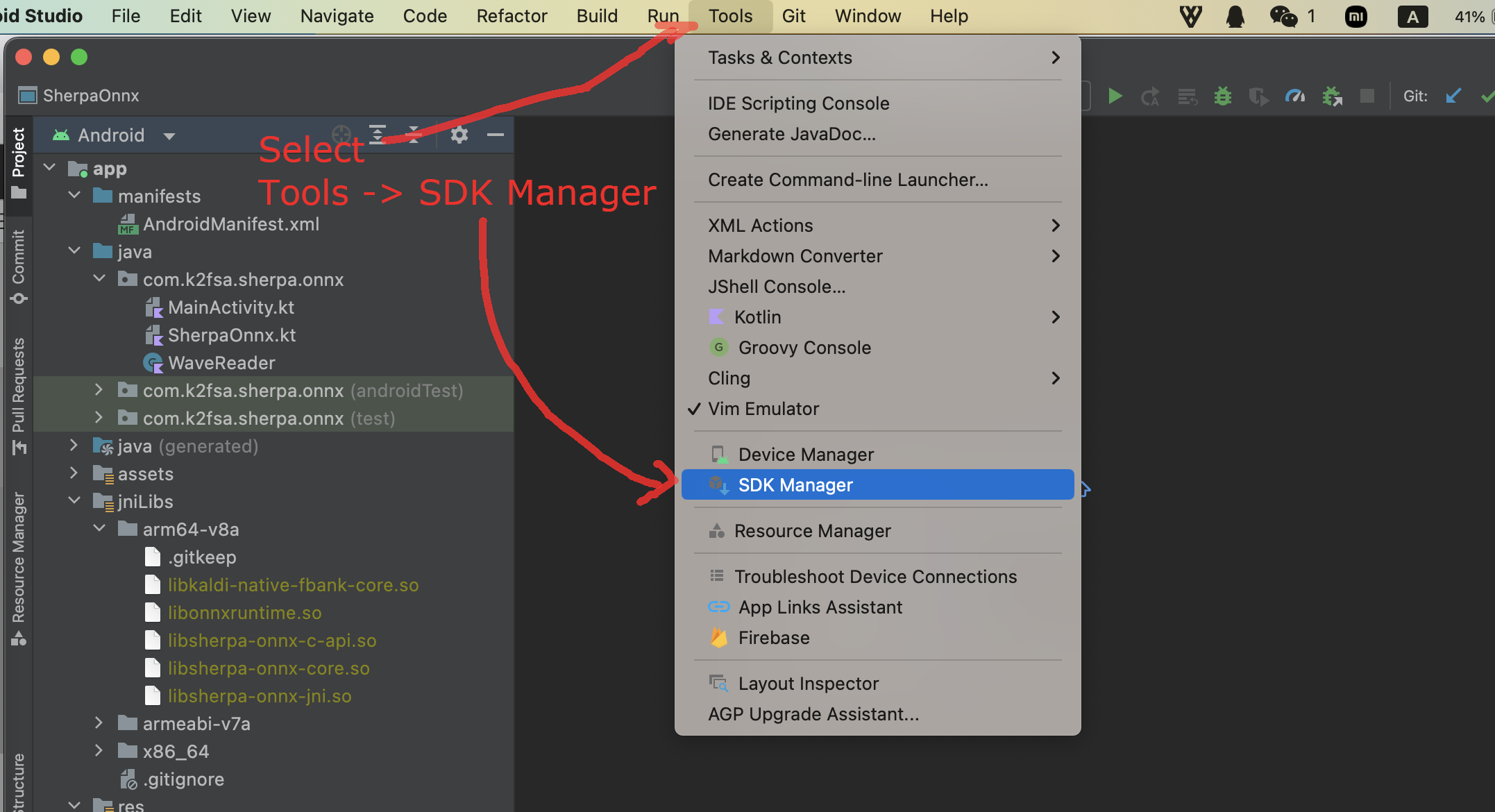Click Troubleshoot Device Connections
This screenshot has height=812, width=1495.
pyautogui.click(x=877, y=577)
